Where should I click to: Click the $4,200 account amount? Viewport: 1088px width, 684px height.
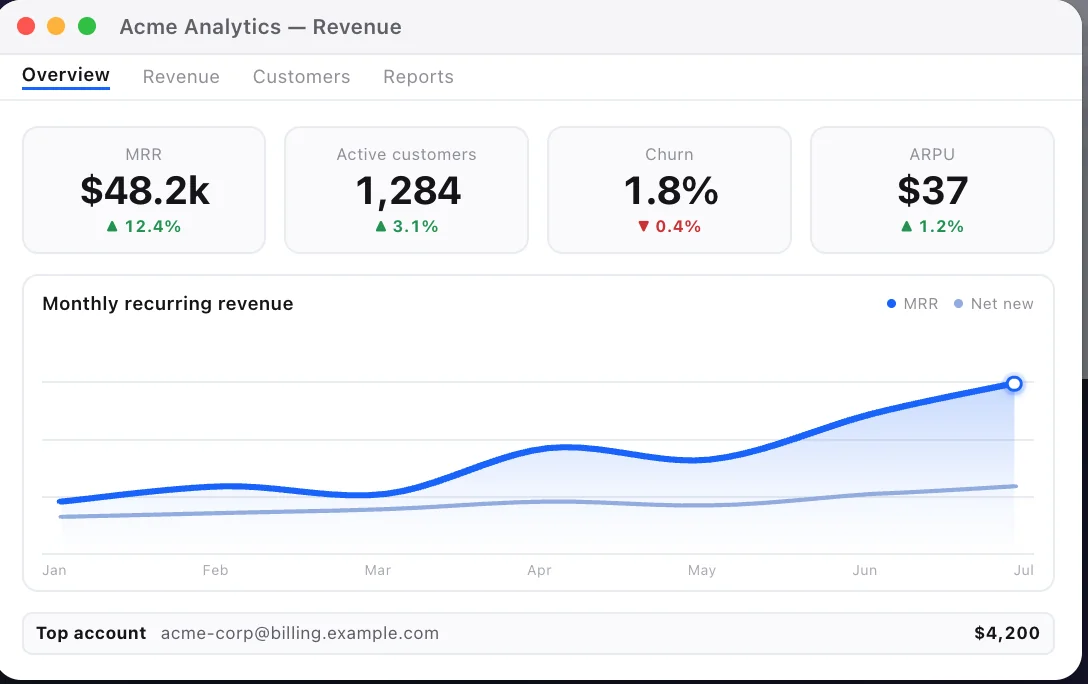click(1007, 633)
